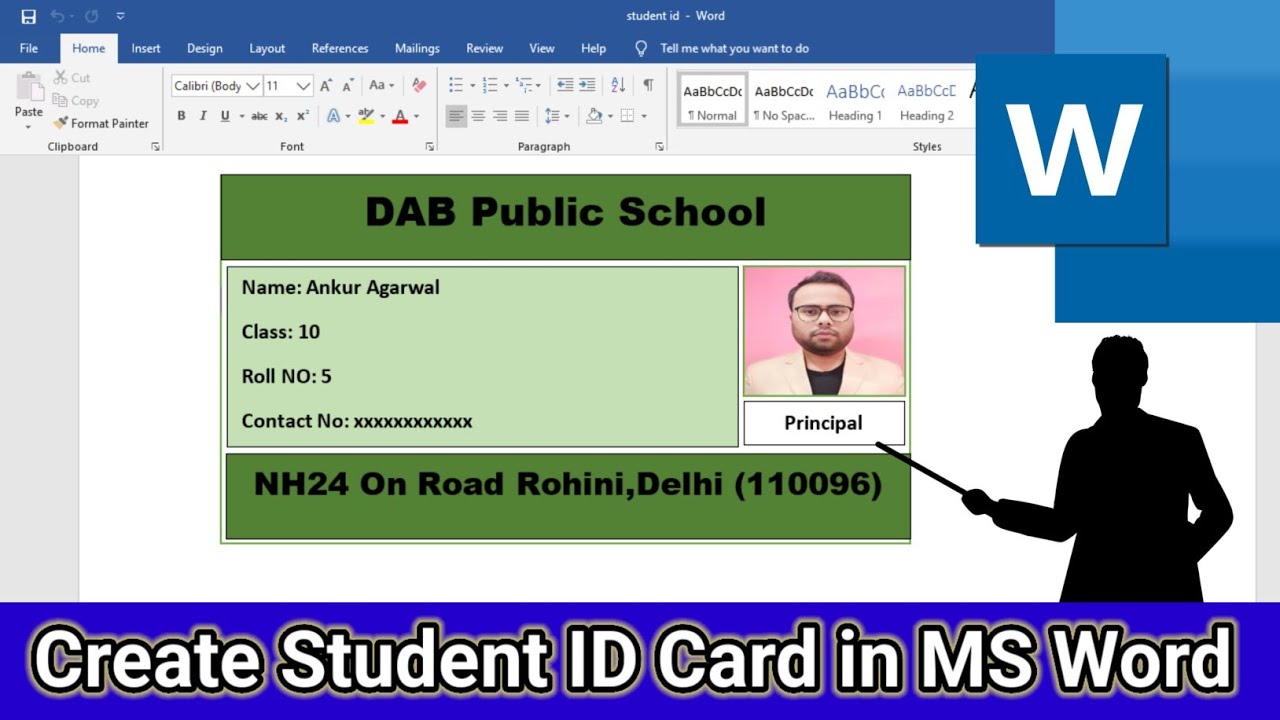Click the Redo/Repeat icon in title bar
Image resolution: width=1280 pixels, height=720 pixels.
[x=92, y=16]
